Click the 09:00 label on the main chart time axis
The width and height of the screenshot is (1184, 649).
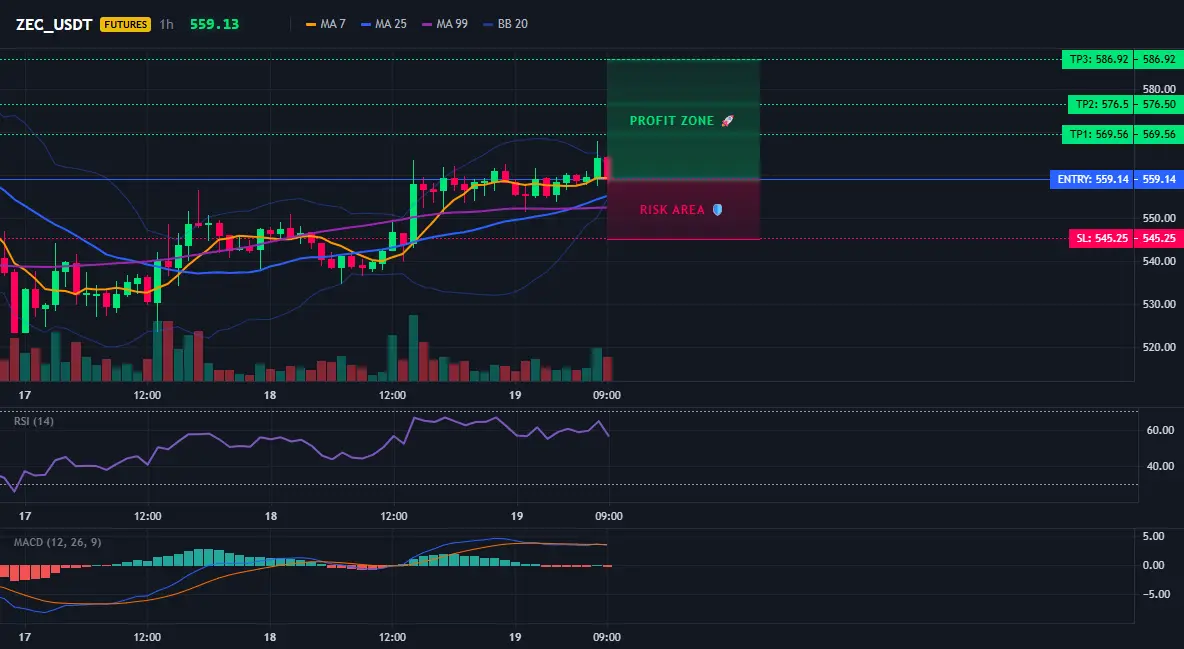(x=607, y=395)
